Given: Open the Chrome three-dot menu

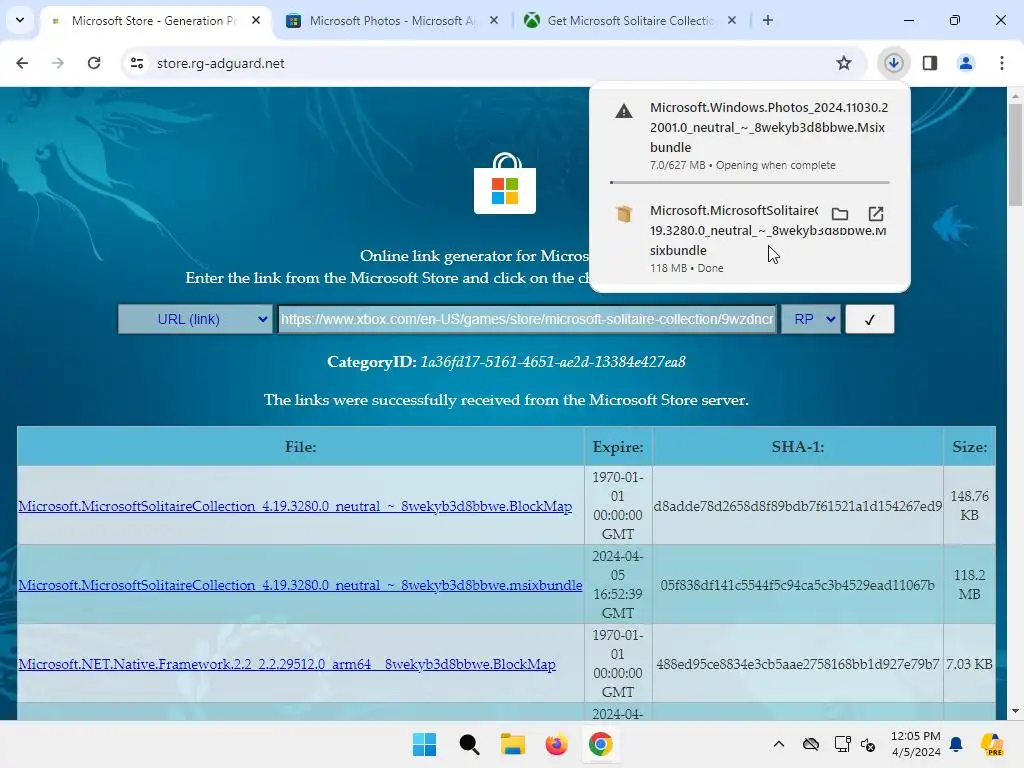Looking at the screenshot, I should (x=1002, y=63).
